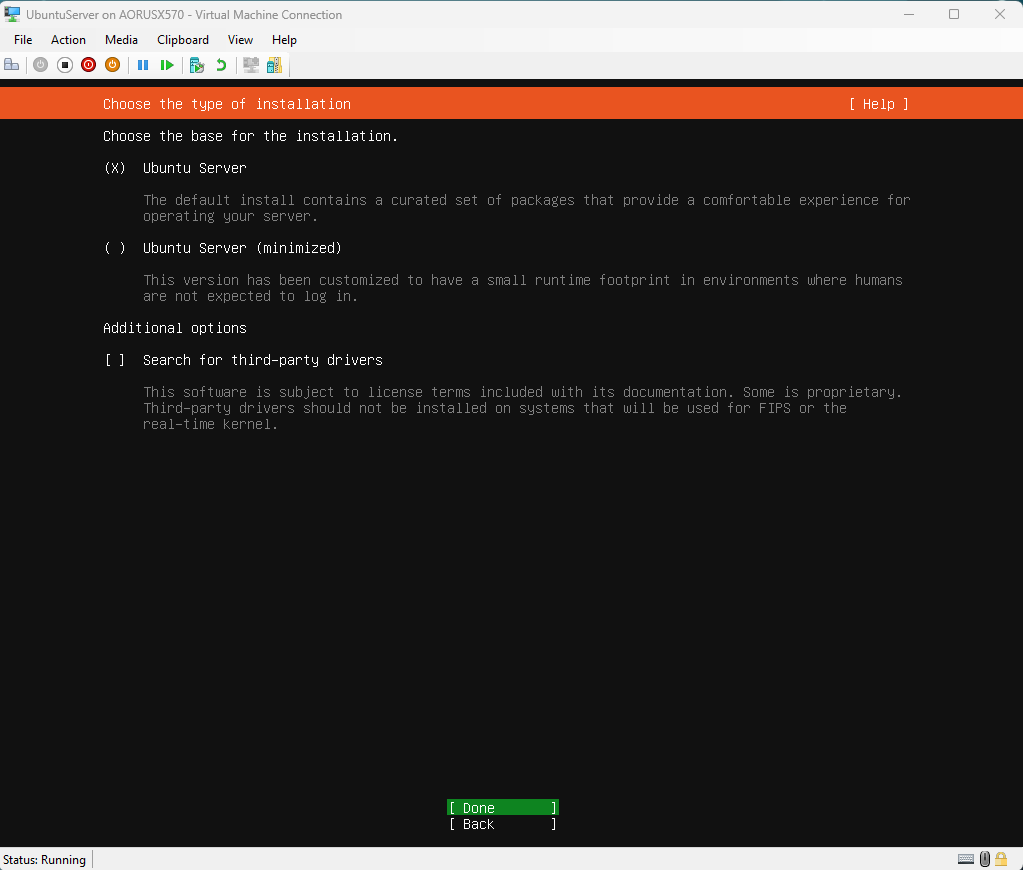Click the keyboard status icon
Viewport: 1023px width, 870px height.
pyautogui.click(x=966, y=859)
